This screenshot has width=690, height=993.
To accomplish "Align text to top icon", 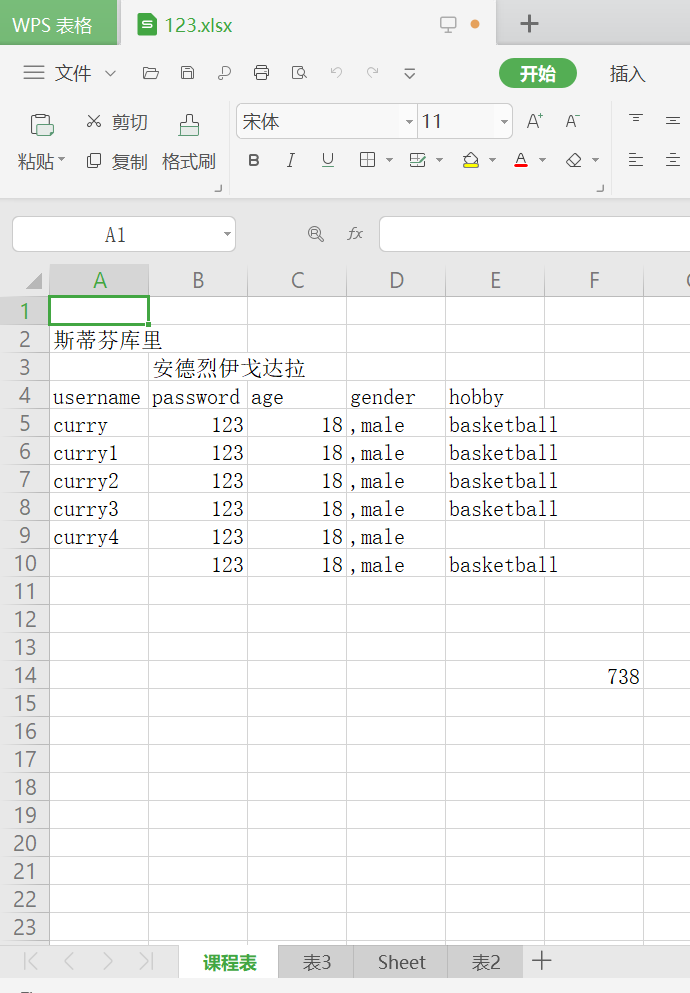I will (636, 118).
